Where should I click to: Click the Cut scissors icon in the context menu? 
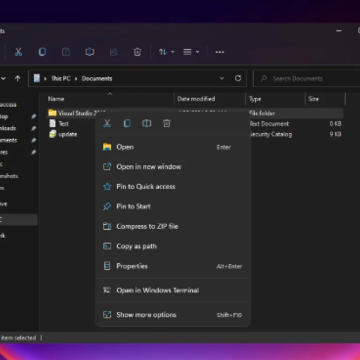[107, 123]
